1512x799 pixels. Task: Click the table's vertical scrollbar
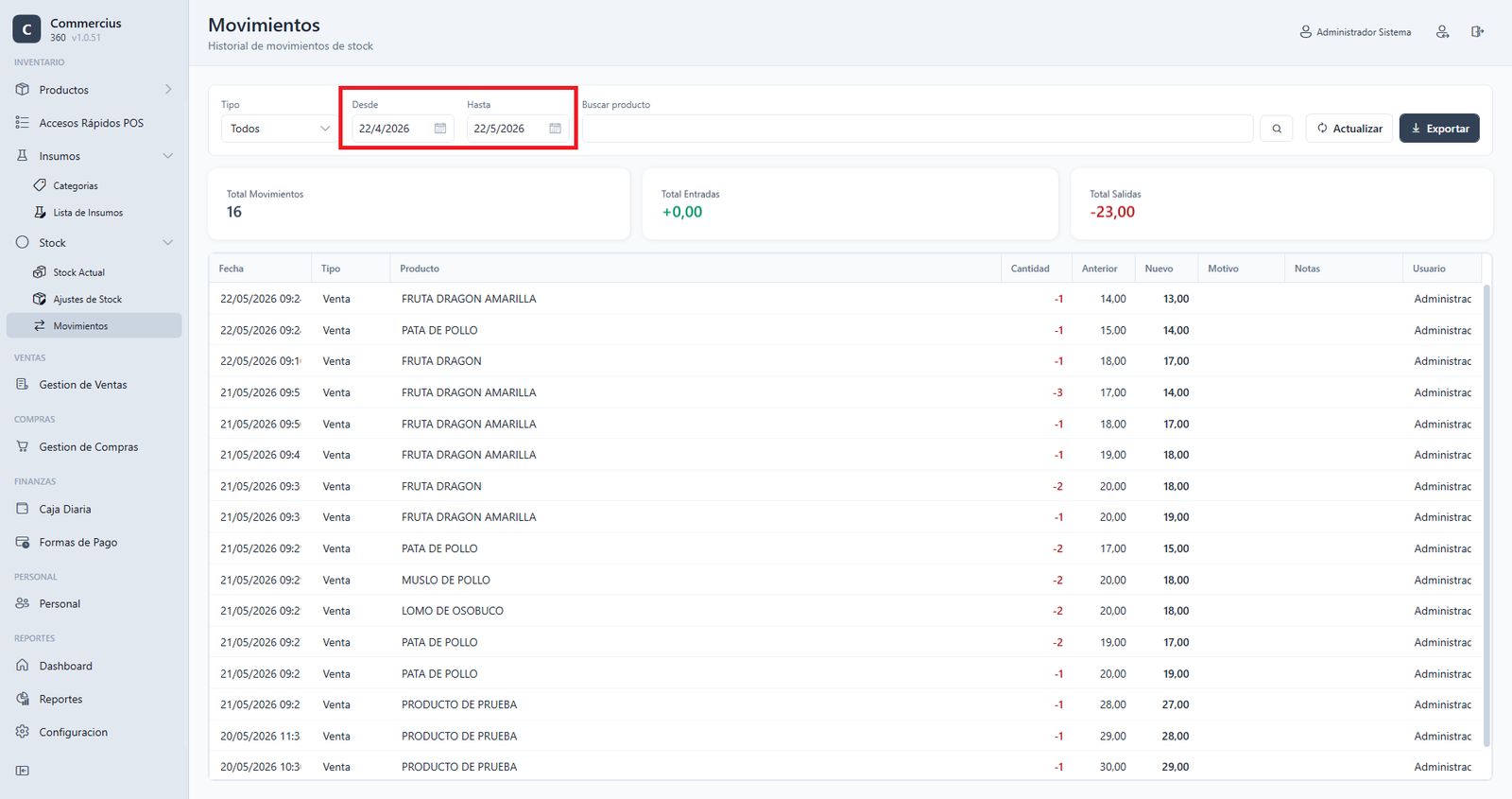(x=1486, y=515)
